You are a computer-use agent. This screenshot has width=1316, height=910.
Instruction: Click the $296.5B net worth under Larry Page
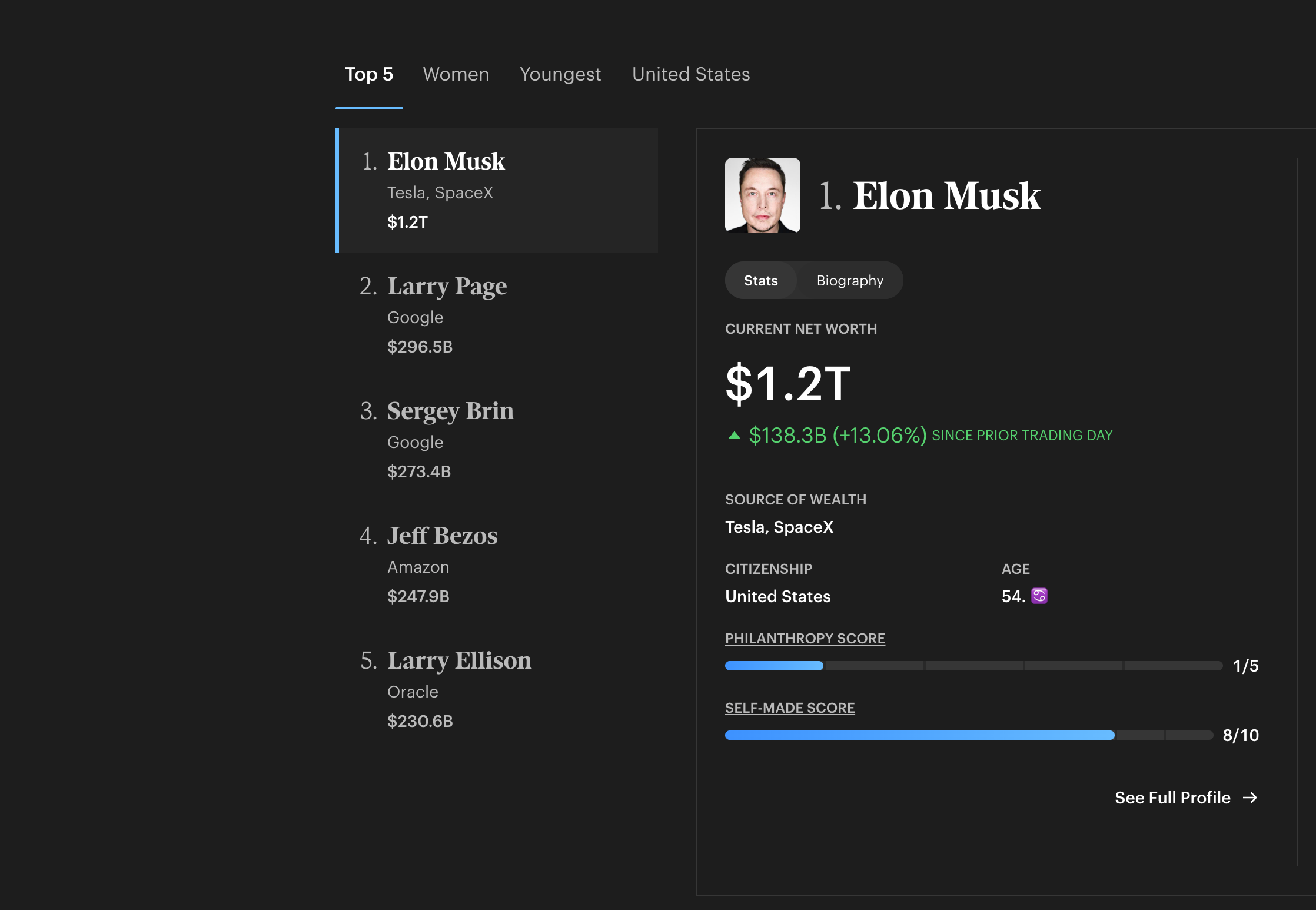[420, 347]
